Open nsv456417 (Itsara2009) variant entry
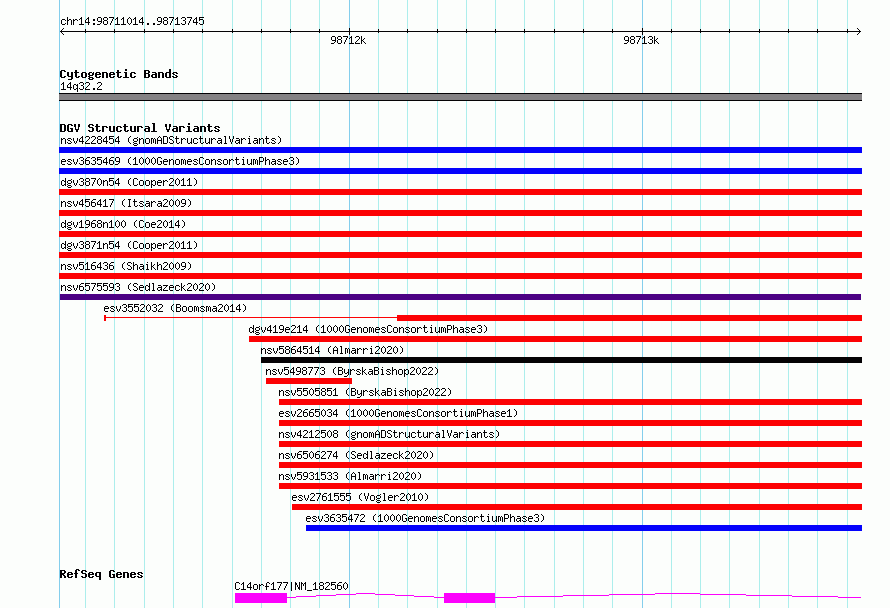Screen dimensions: 890x608 coord(126,203)
